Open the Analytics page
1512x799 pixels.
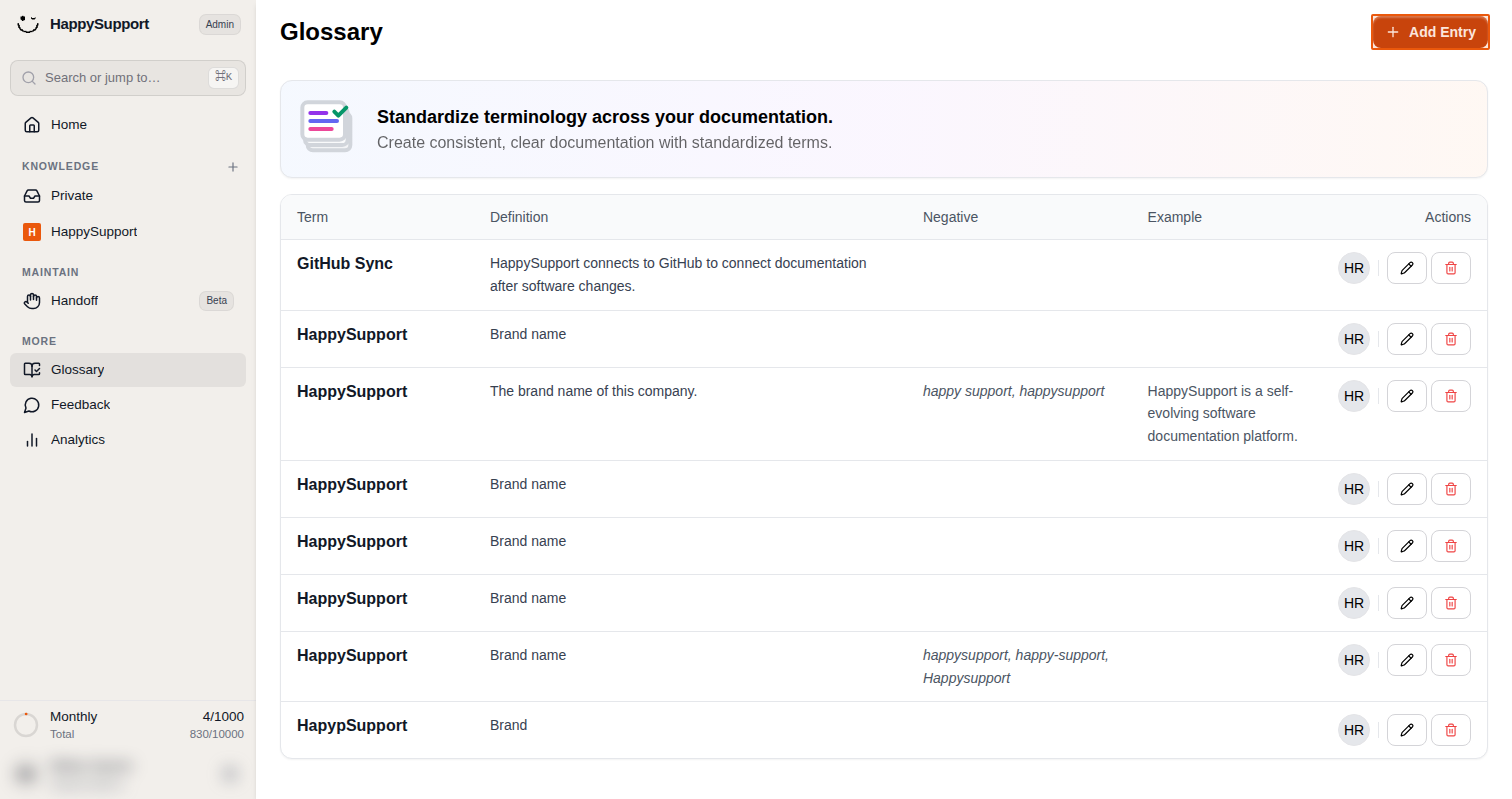[128, 440]
